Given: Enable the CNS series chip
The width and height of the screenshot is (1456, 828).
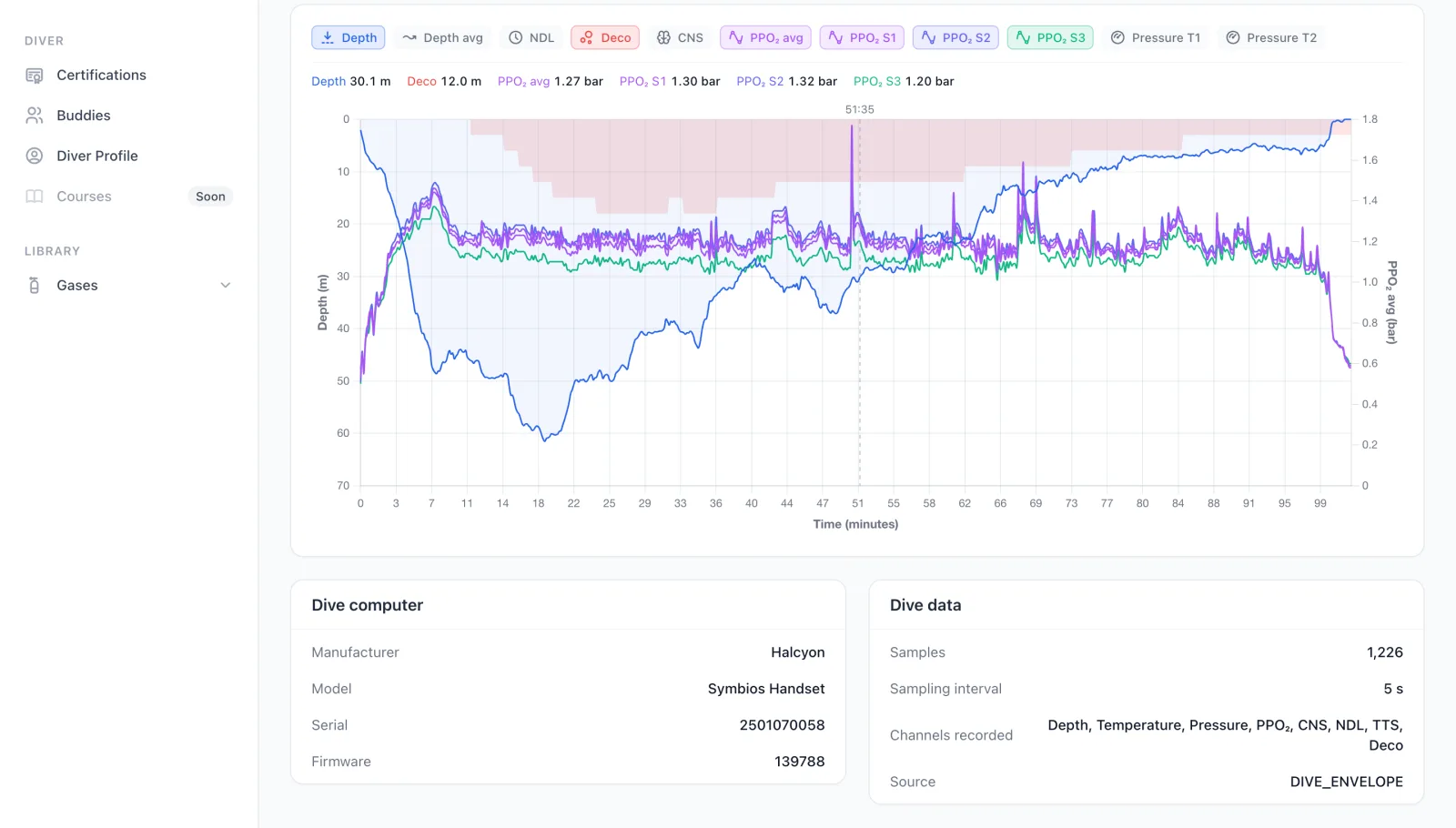Looking at the screenshot, I should [680, 37].
